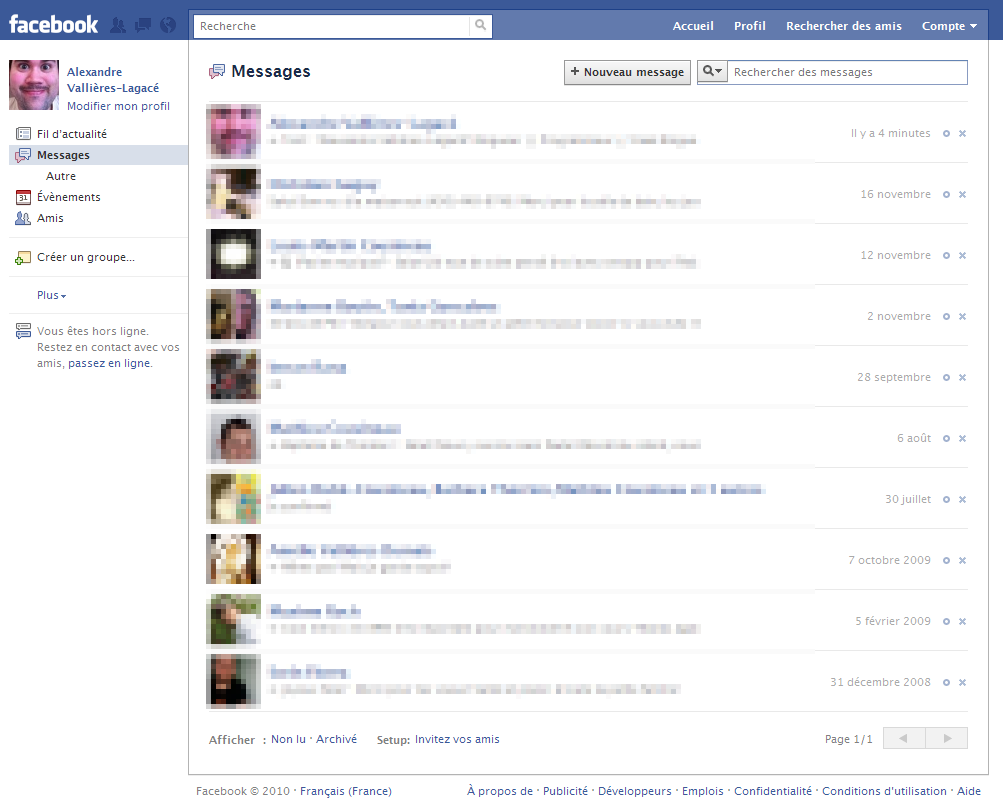Viewport: 1003px width, 807px height.
Task: Open Rechercher des amis
Action: tap(844, 26)
